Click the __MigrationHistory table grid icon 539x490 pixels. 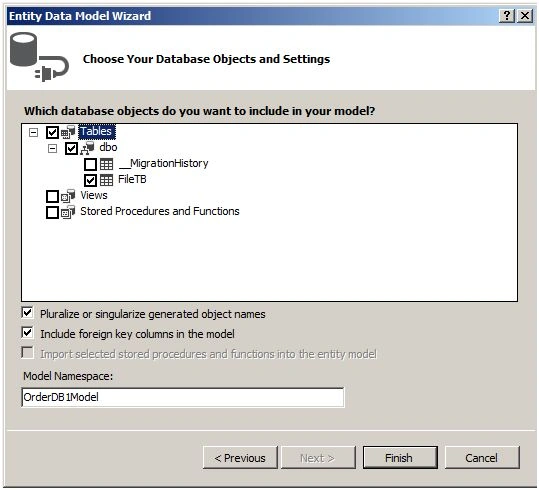pyautogui.click(x=106, y=164)
